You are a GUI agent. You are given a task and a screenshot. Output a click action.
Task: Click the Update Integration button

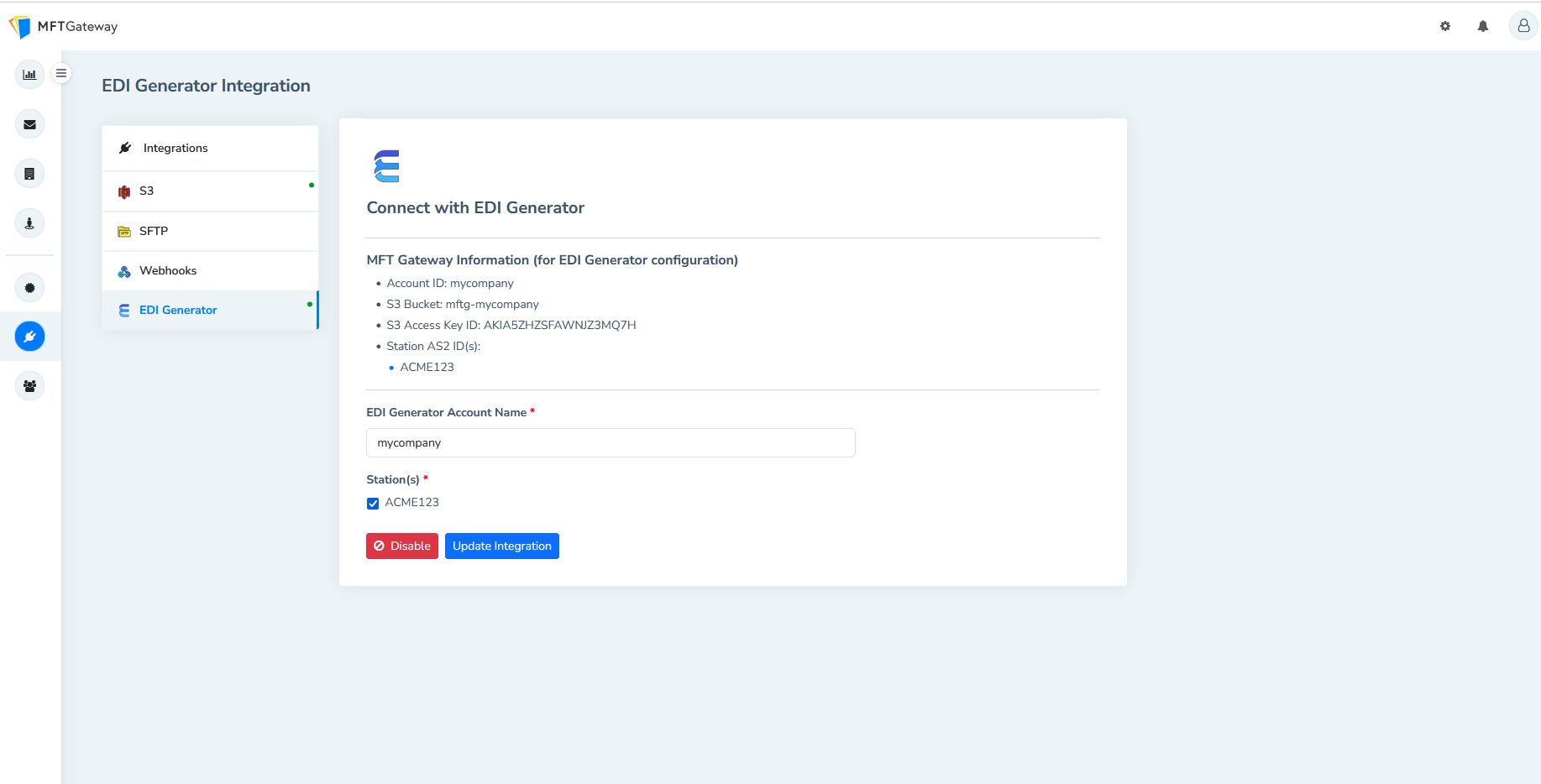coord(502,546)
